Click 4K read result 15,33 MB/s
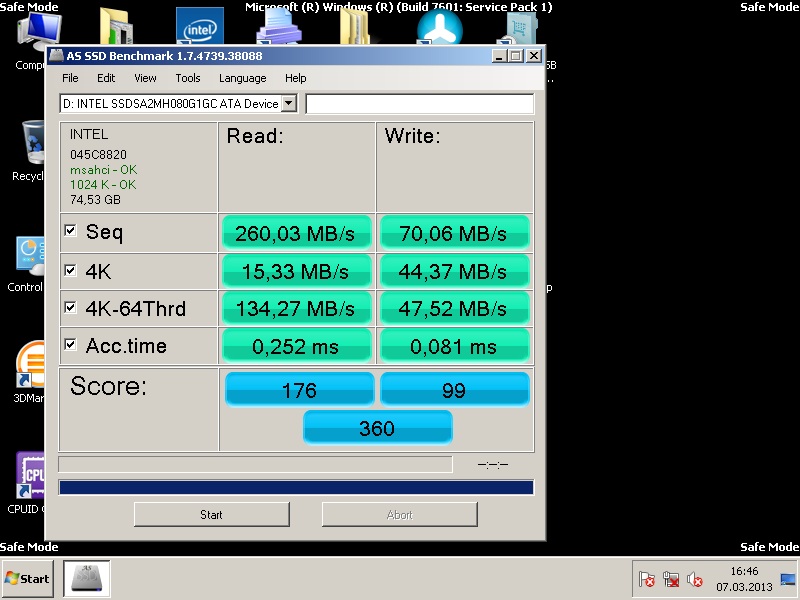 click(296, 271)
